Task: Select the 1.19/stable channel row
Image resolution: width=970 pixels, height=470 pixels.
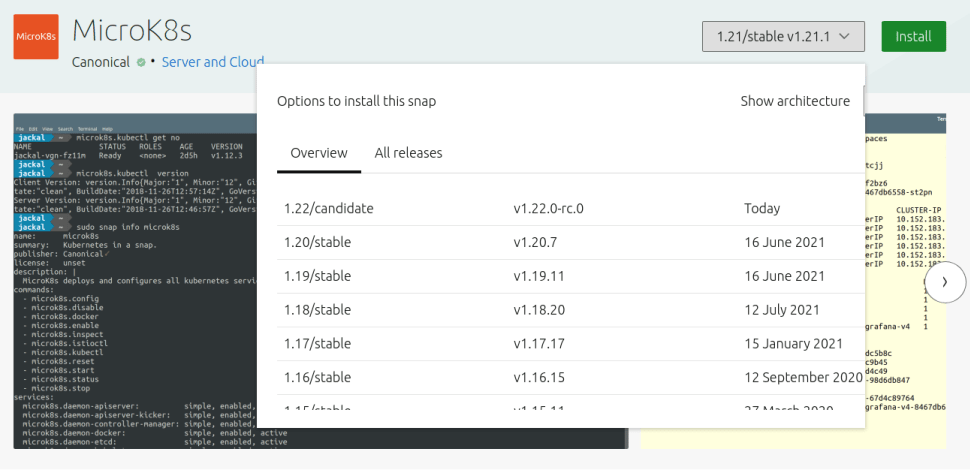Action: tap(571, 276)
